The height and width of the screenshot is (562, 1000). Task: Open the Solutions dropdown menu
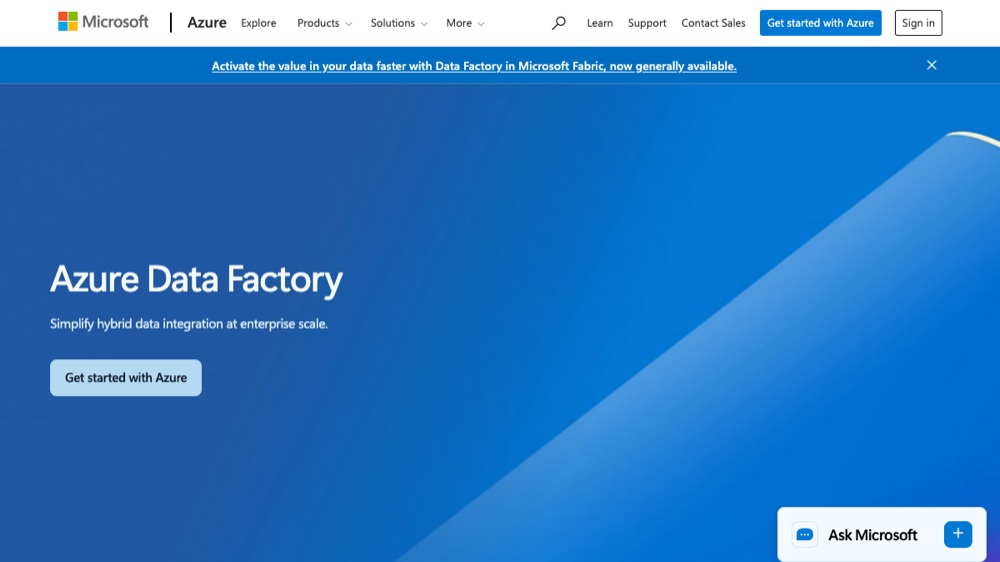coord(399,23)
